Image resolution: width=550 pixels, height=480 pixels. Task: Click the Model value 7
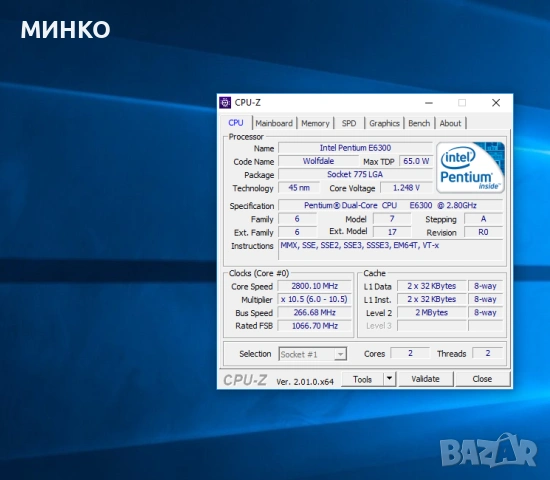(x=392, y=219)
